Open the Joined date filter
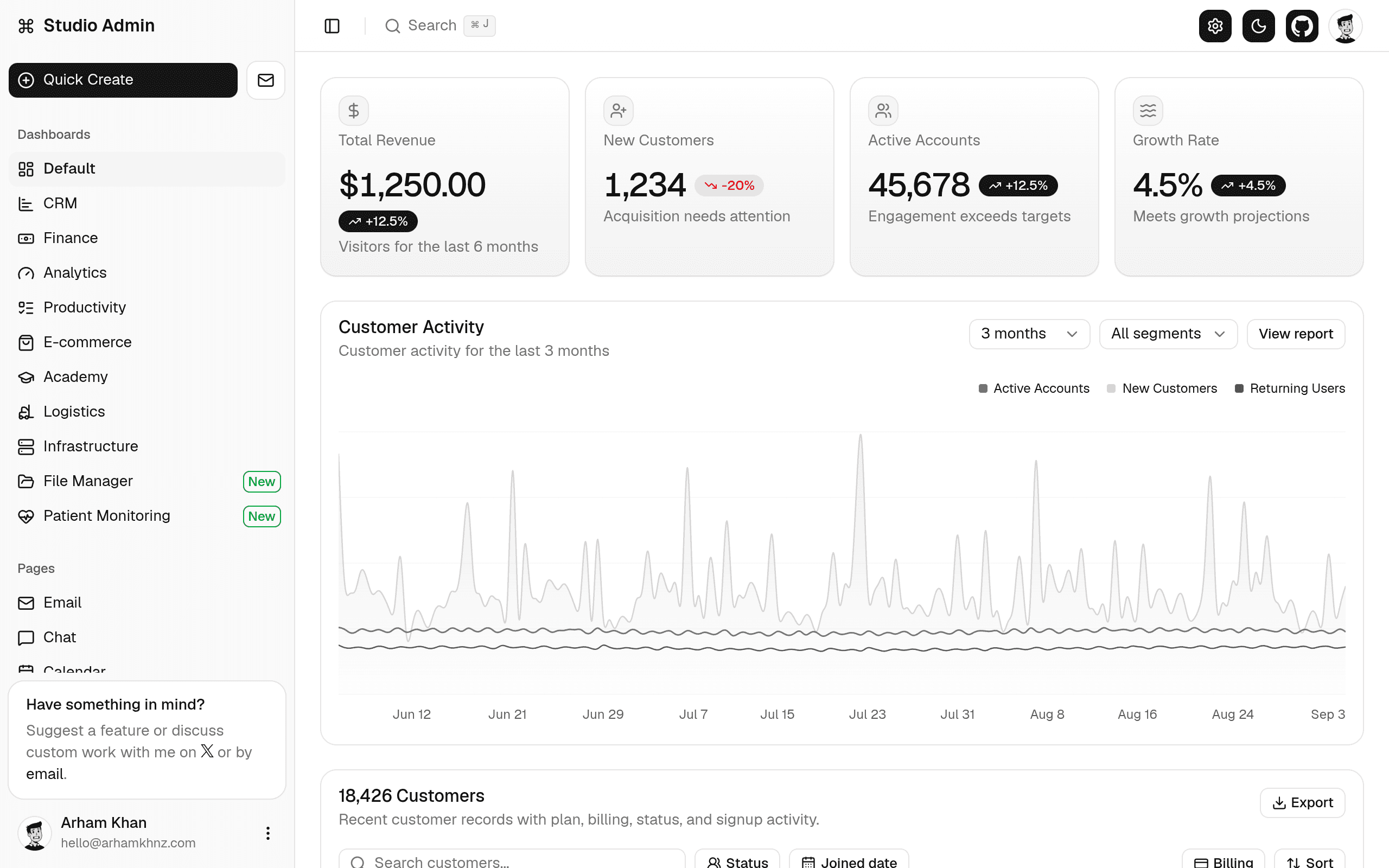 coord(849,860)
